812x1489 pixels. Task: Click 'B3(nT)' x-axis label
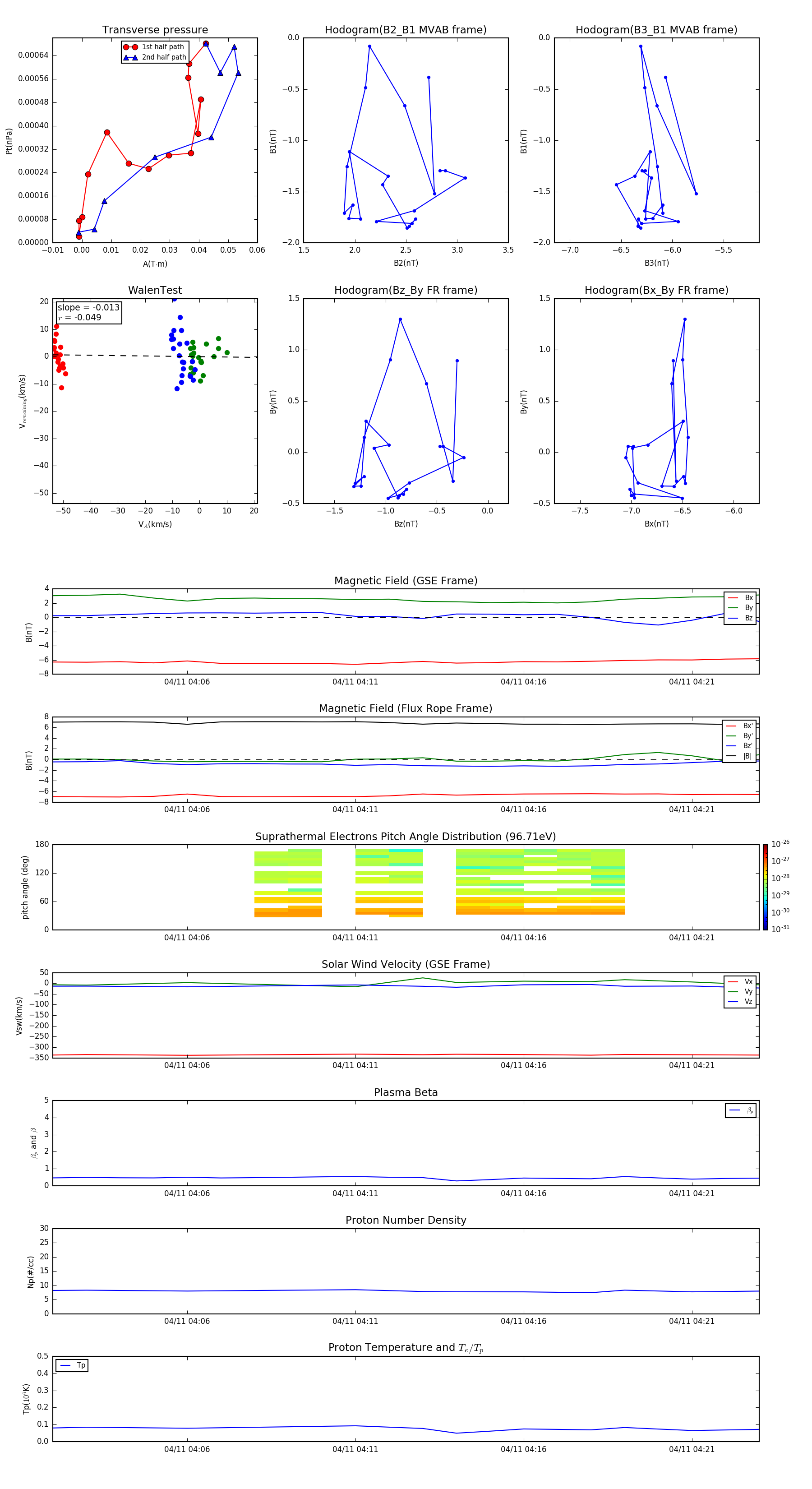pos(656,263)
